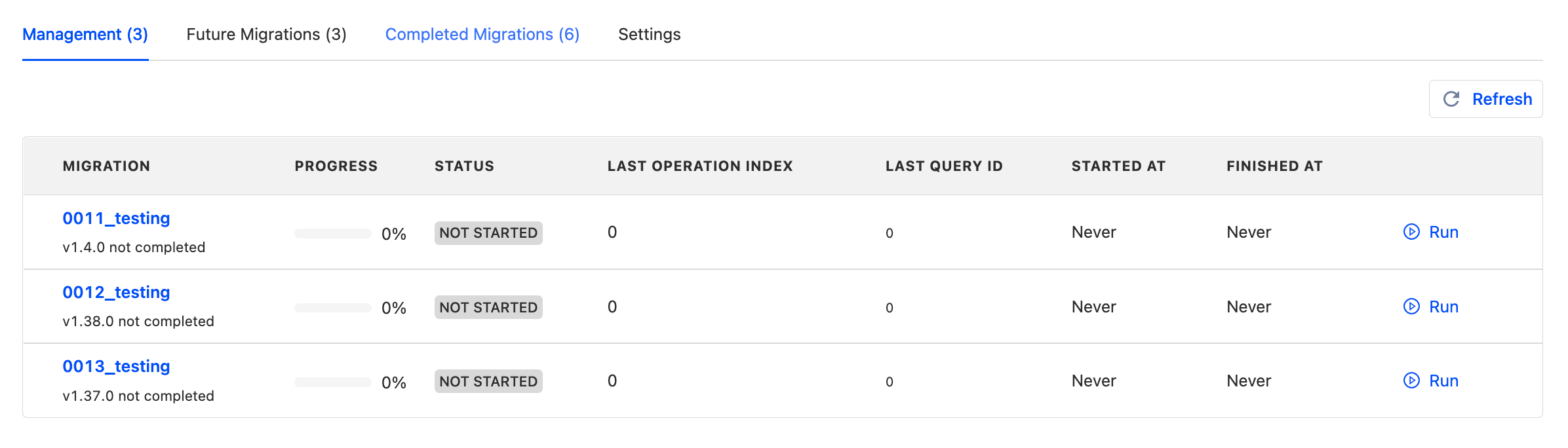This screenshot has height=448, width=1568.
Task: Click Started At 'Never' for 0012_testing
Action: (1093, 307)
